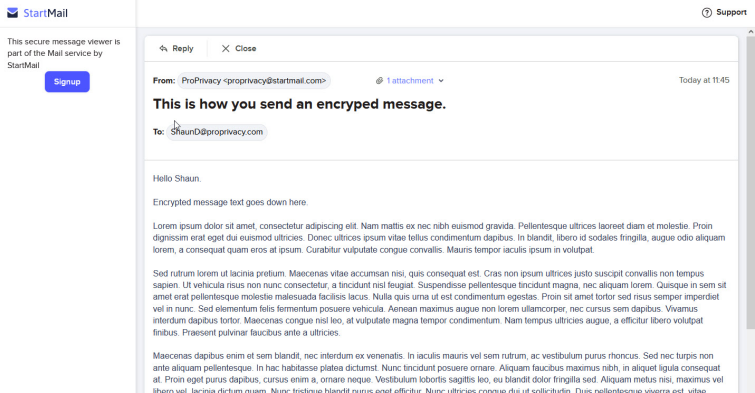Click the Signup button

click(67, 81)
